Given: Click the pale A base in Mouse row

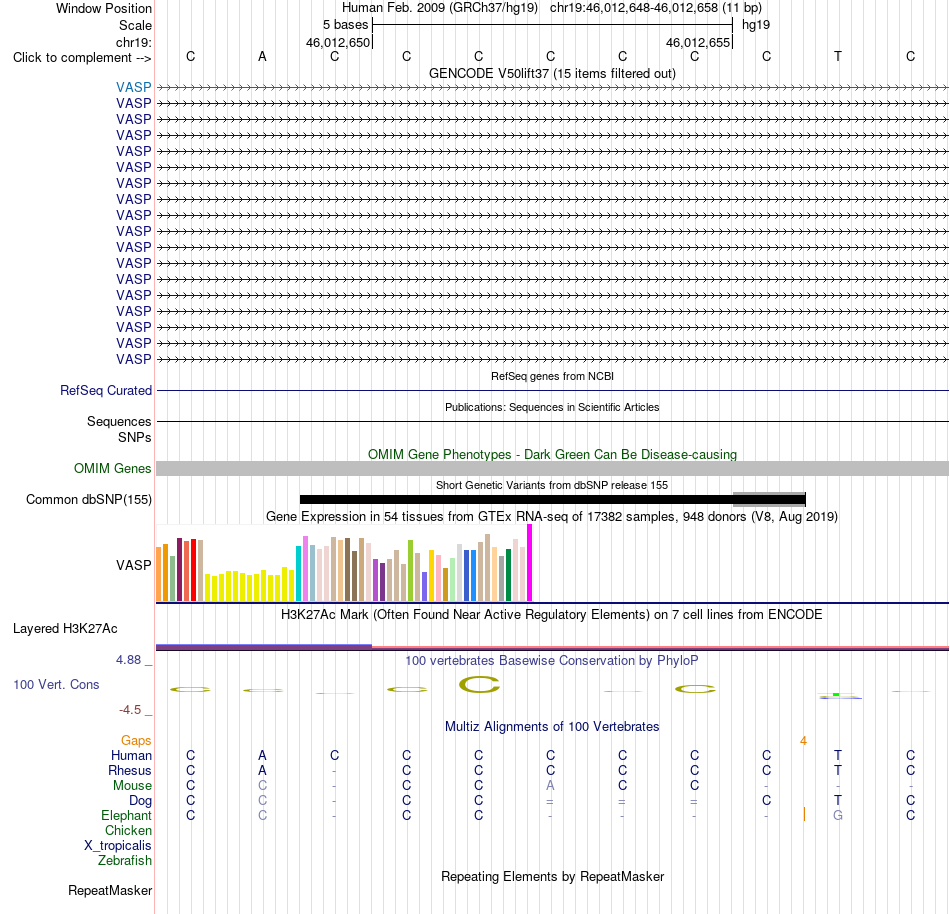Looking at the screenshot, I should (x=550, y=786).
